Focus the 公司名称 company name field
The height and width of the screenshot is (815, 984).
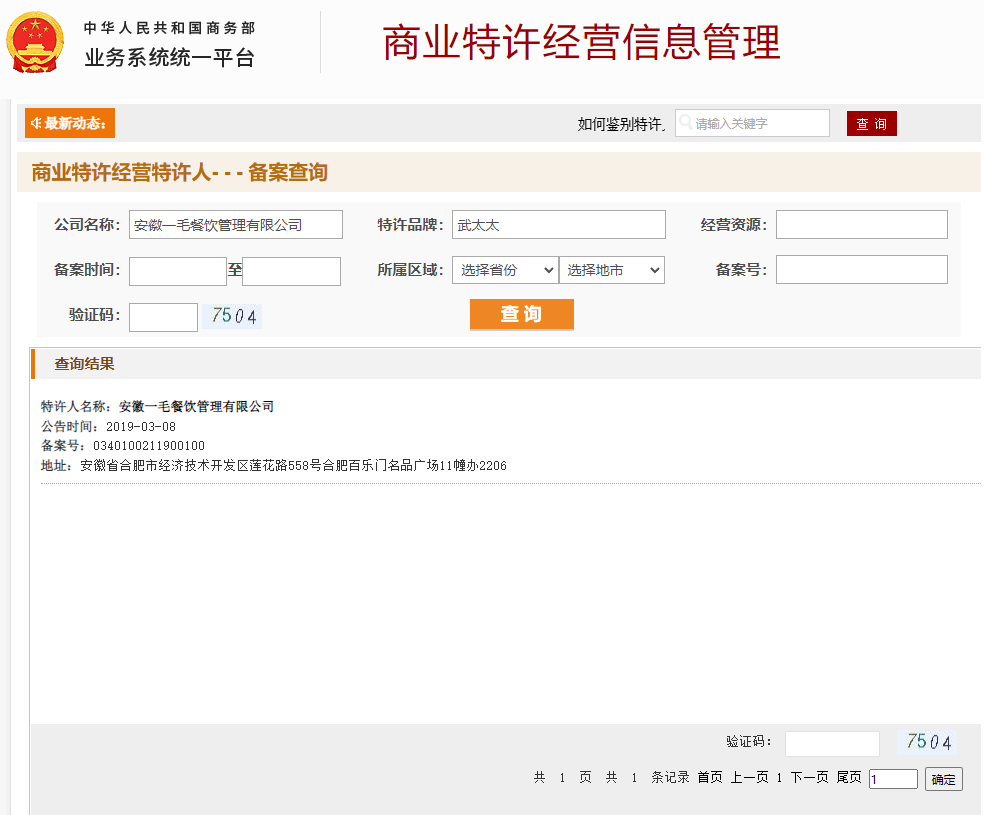(235, 225)
